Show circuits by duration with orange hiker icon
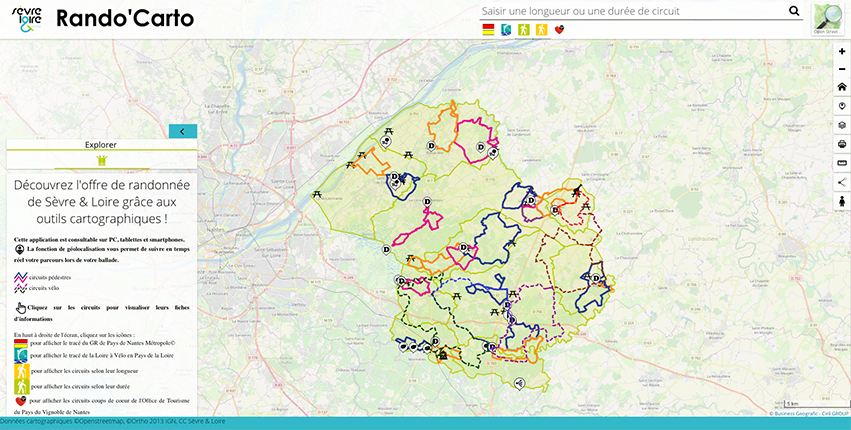851x430 pixels. click(x=541, y=30)
